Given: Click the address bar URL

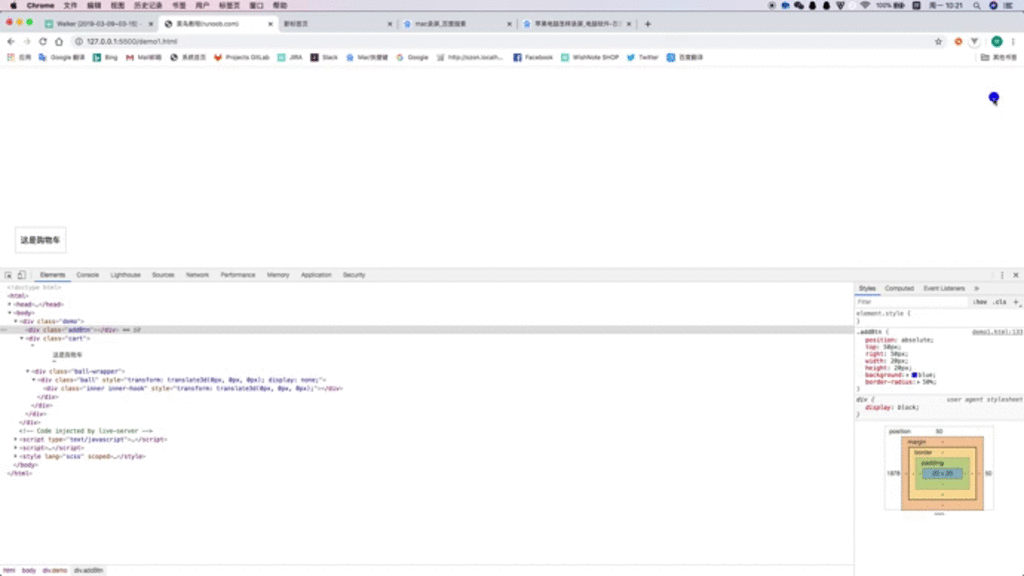Looking at the screenshot, I should 132,41.
